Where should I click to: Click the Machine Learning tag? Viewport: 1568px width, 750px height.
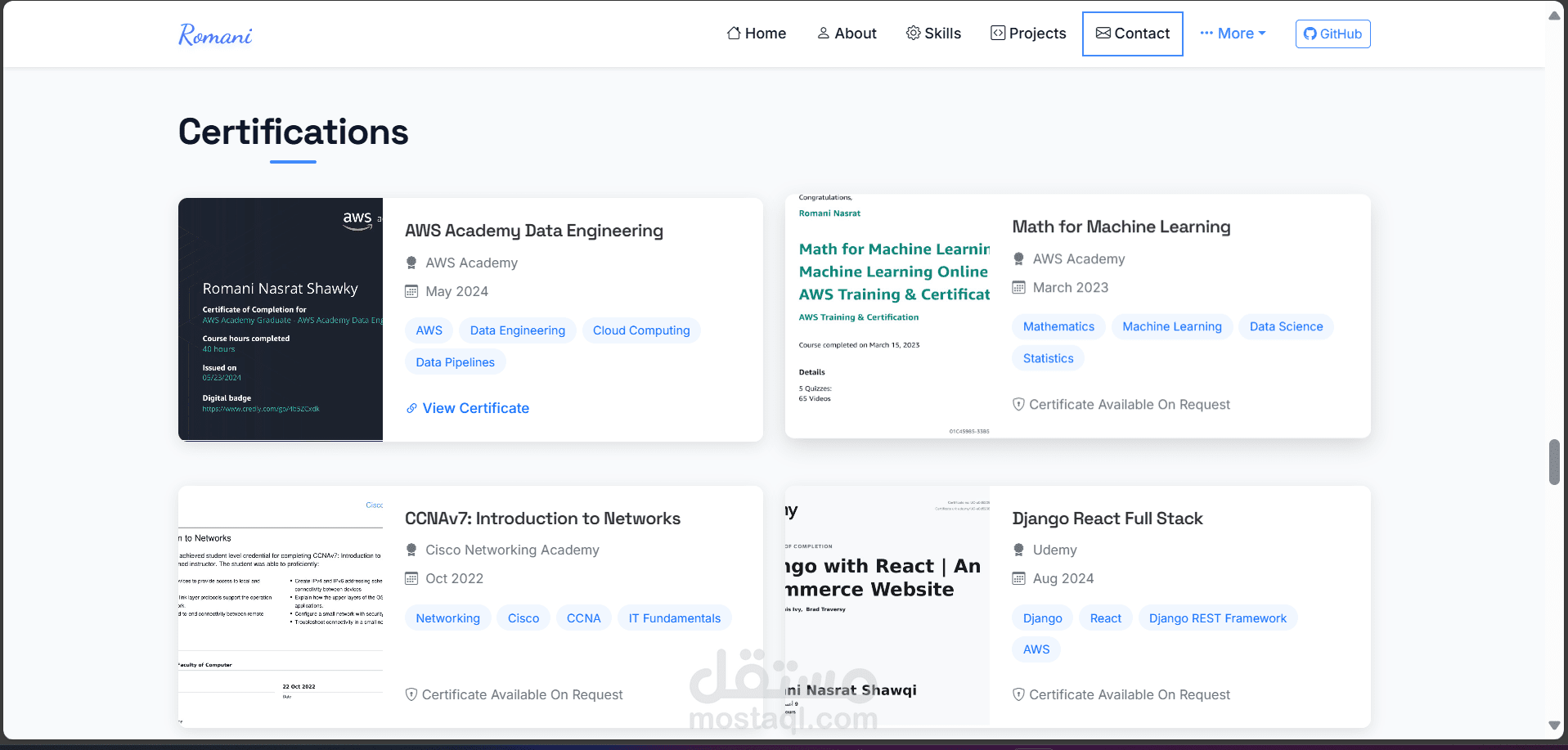click(x=1172, y=326)
